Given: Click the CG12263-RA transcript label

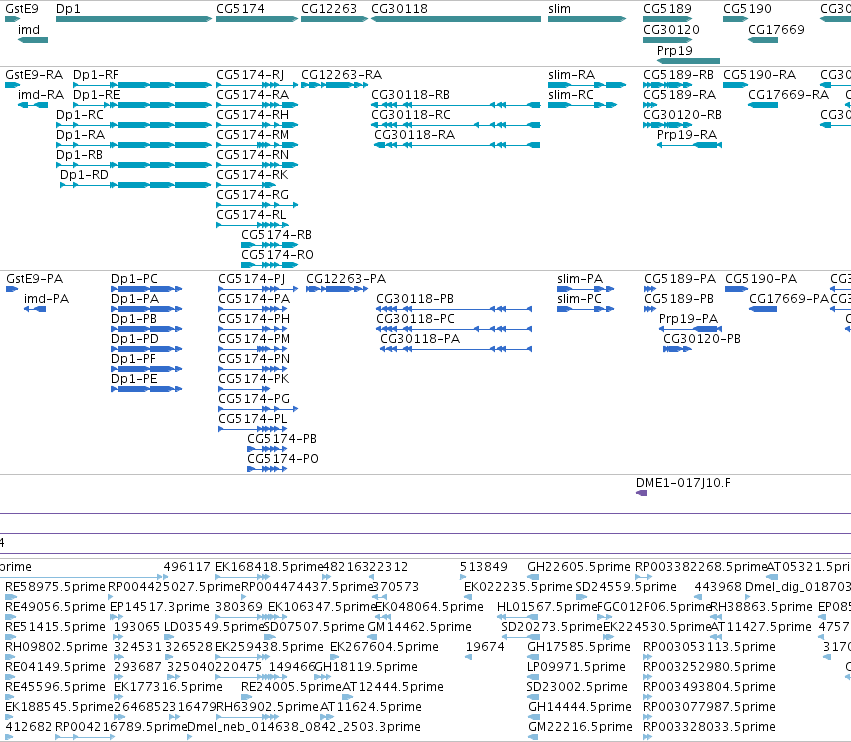Looking at the screenshot, I should (x=341, y=74).
